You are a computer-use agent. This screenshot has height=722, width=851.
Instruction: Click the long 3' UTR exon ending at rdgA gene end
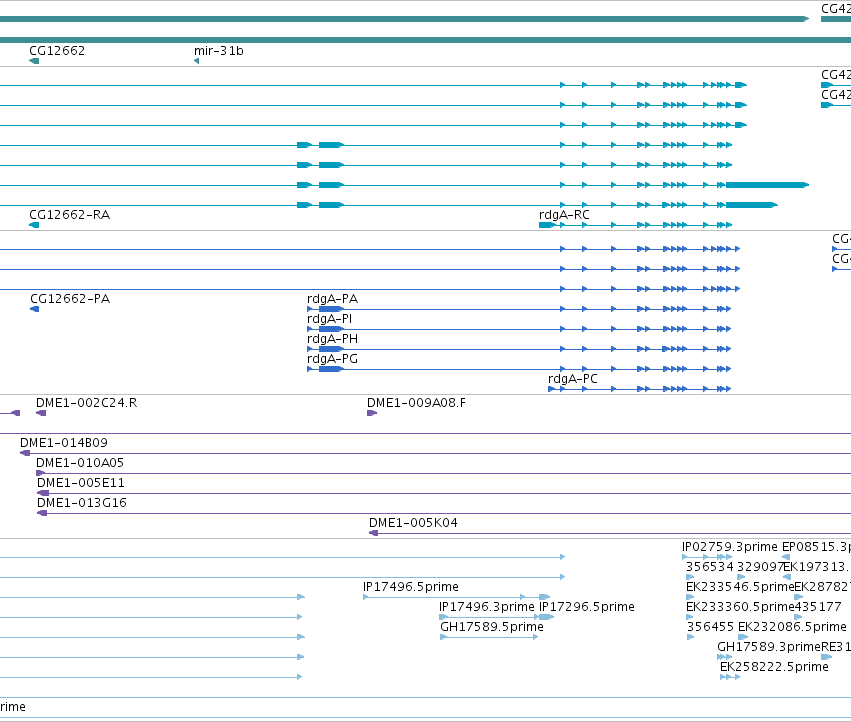click(767, 185)
